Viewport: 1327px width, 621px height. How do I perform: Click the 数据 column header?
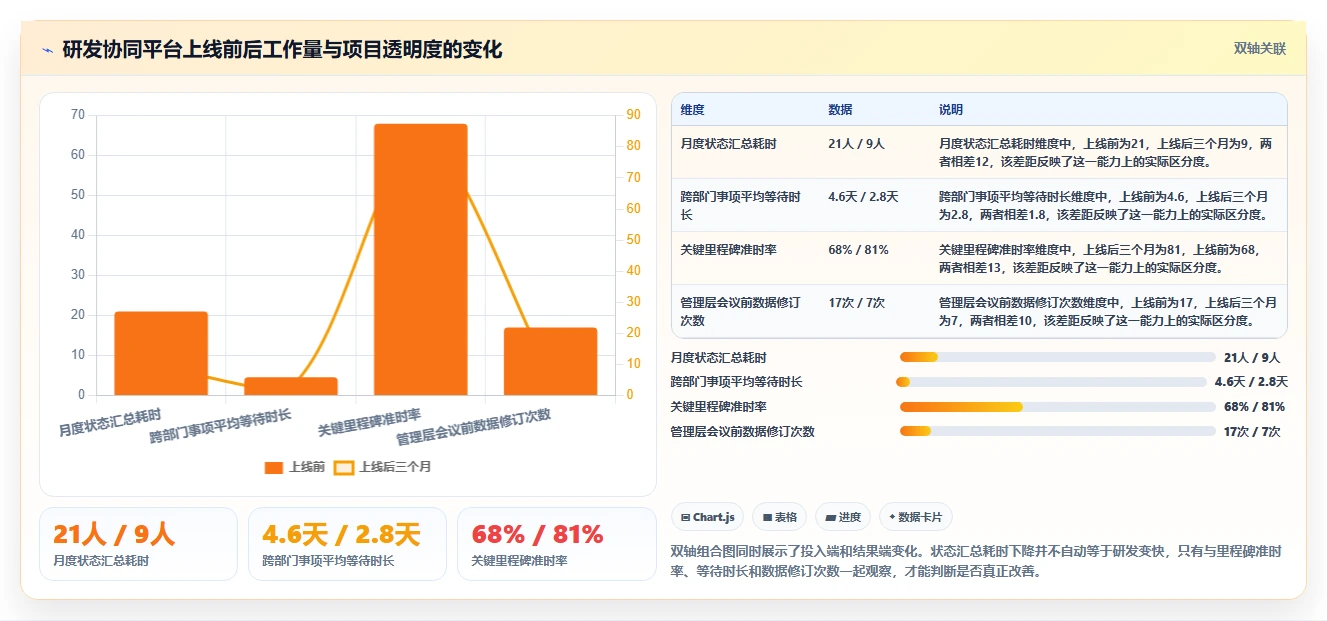pyautogui.click(x=840, y=110)
